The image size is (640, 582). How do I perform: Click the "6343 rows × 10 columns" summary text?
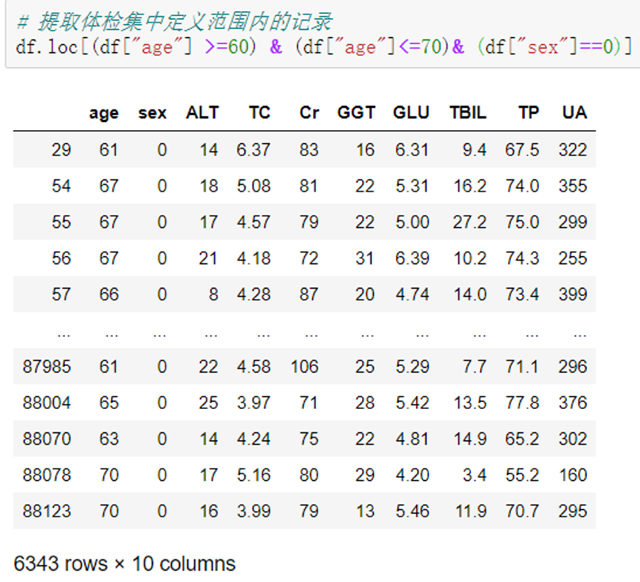125,563
